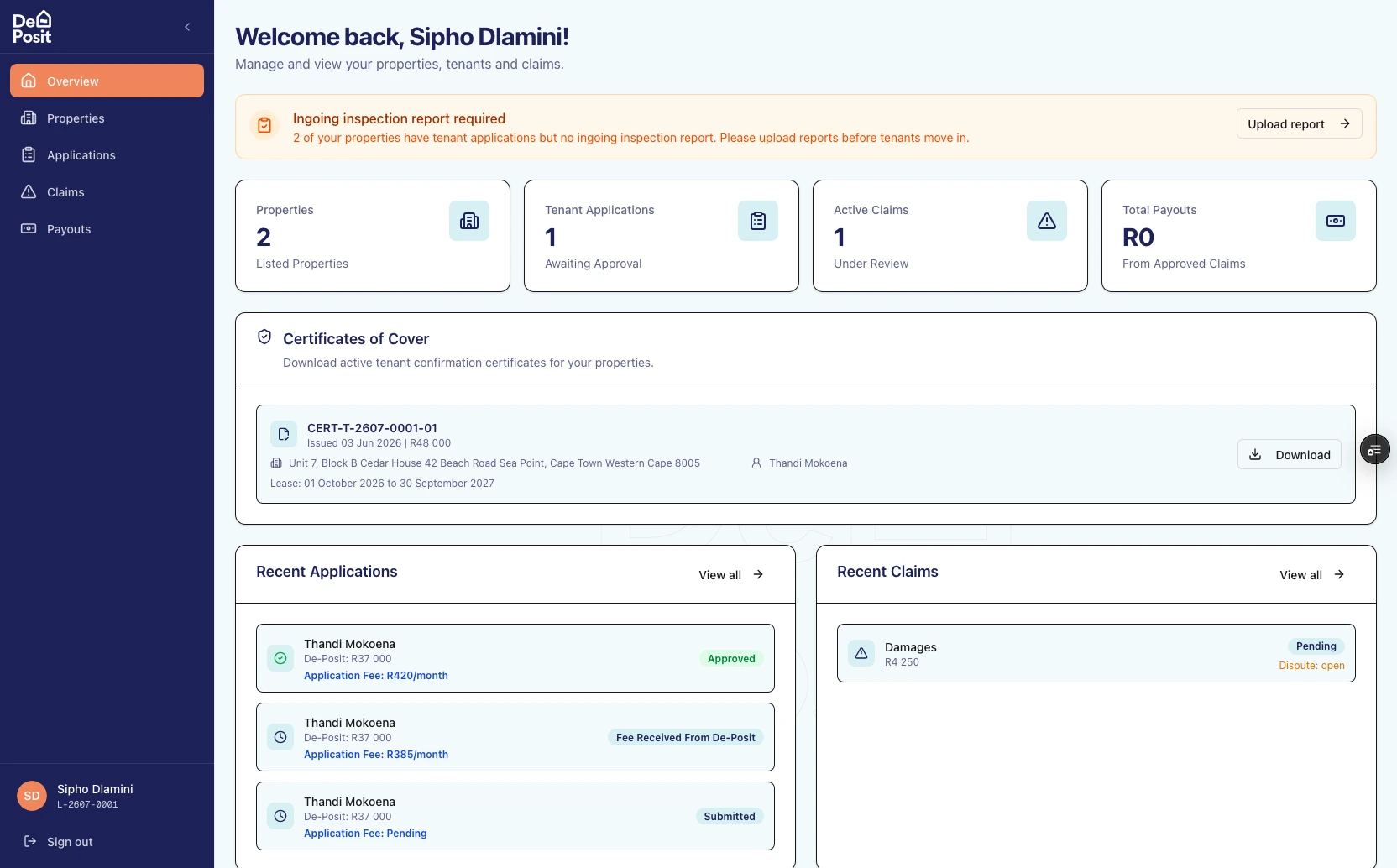Click the clipboard icon on Tenant Applications card
Screen dimensions: 1397x868
758,221
